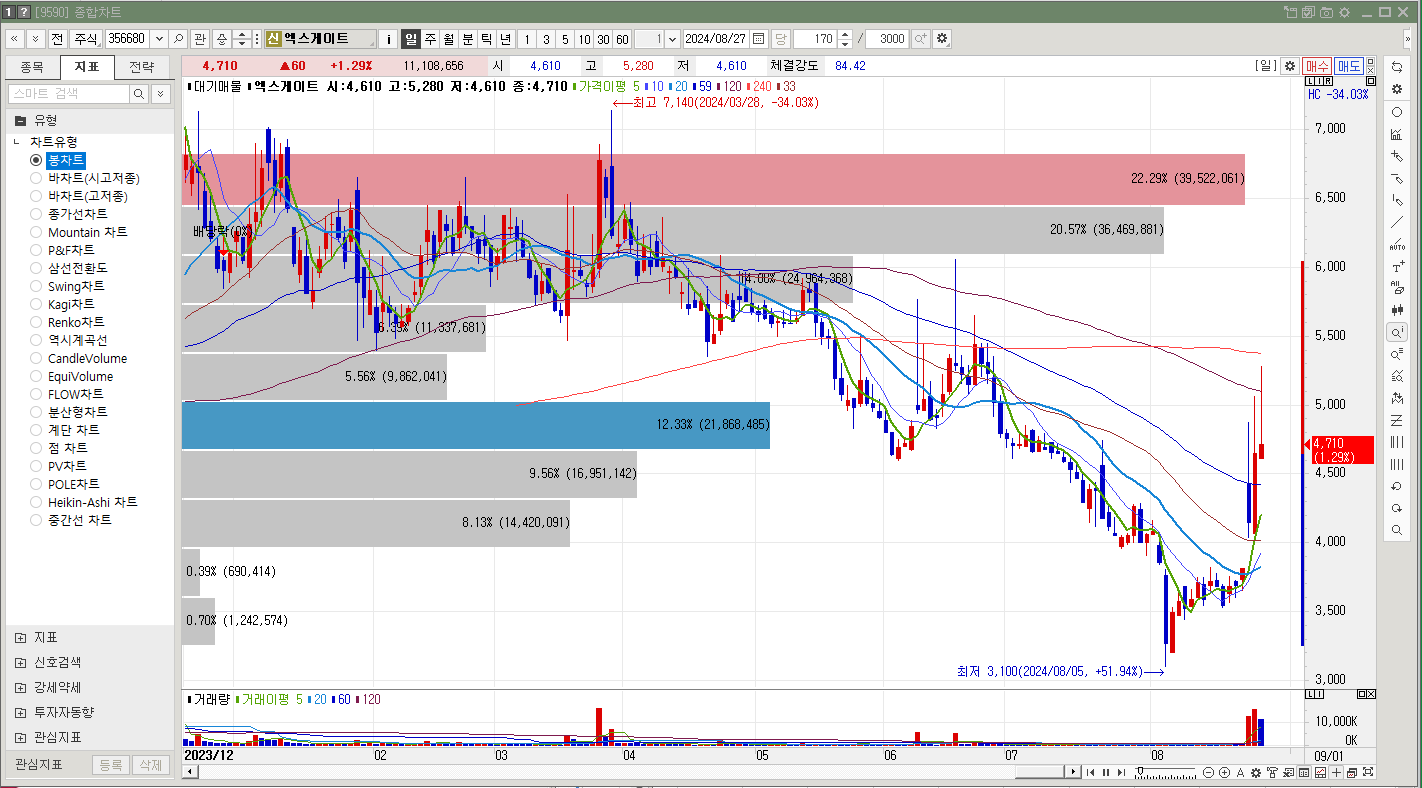Select the 봉차트 radio button

[36, 160]
